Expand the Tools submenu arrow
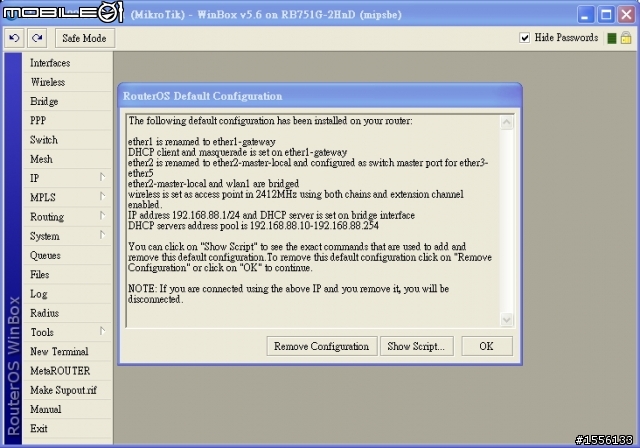The width and height of the screenshot is (640, 448). tap(102, 331)
